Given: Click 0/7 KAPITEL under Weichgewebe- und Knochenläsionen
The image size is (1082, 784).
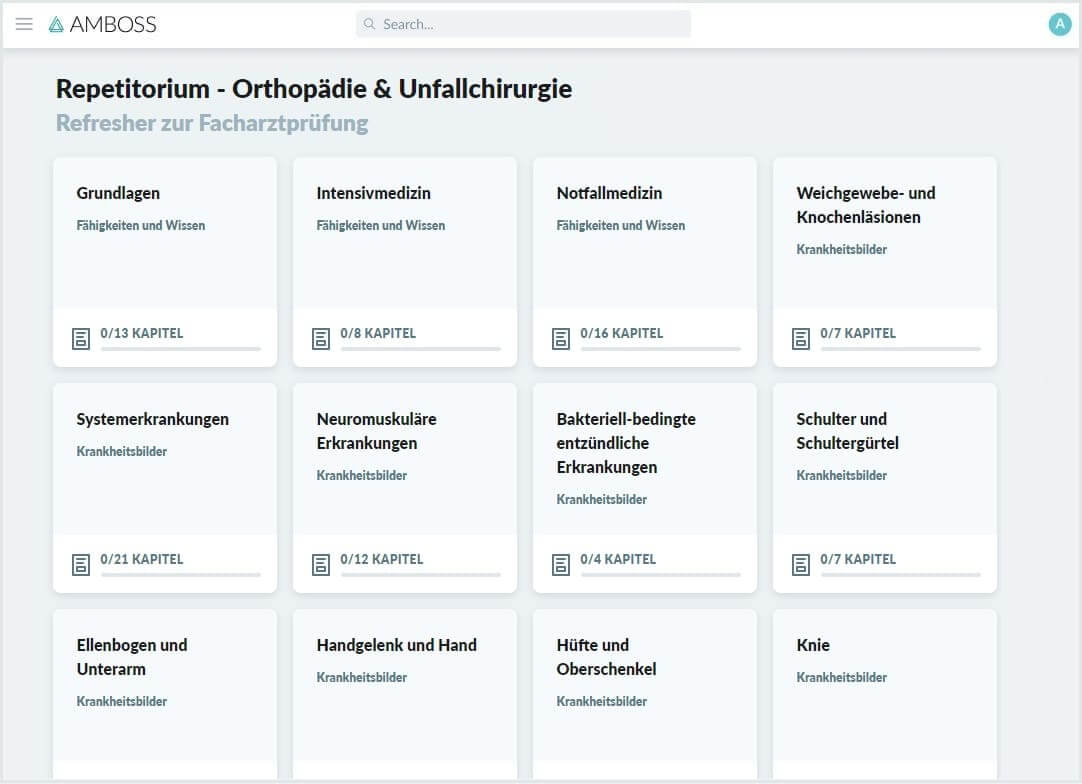Looking at the screenshot, I should pyautogui.click(x=858, y=333).
